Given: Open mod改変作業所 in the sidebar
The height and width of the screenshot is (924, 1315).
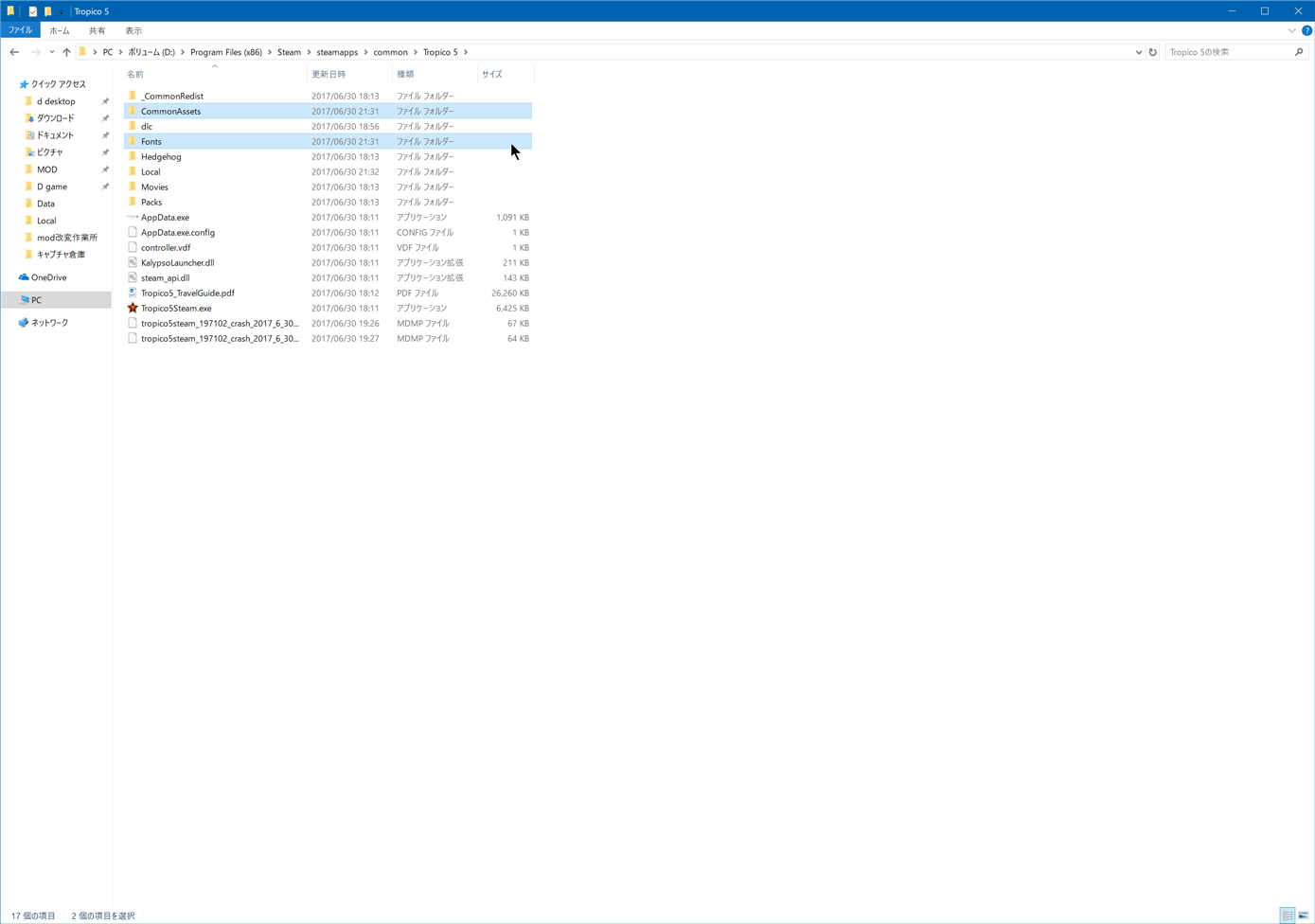Looking at the screenshot, I should tap(66, 238).
